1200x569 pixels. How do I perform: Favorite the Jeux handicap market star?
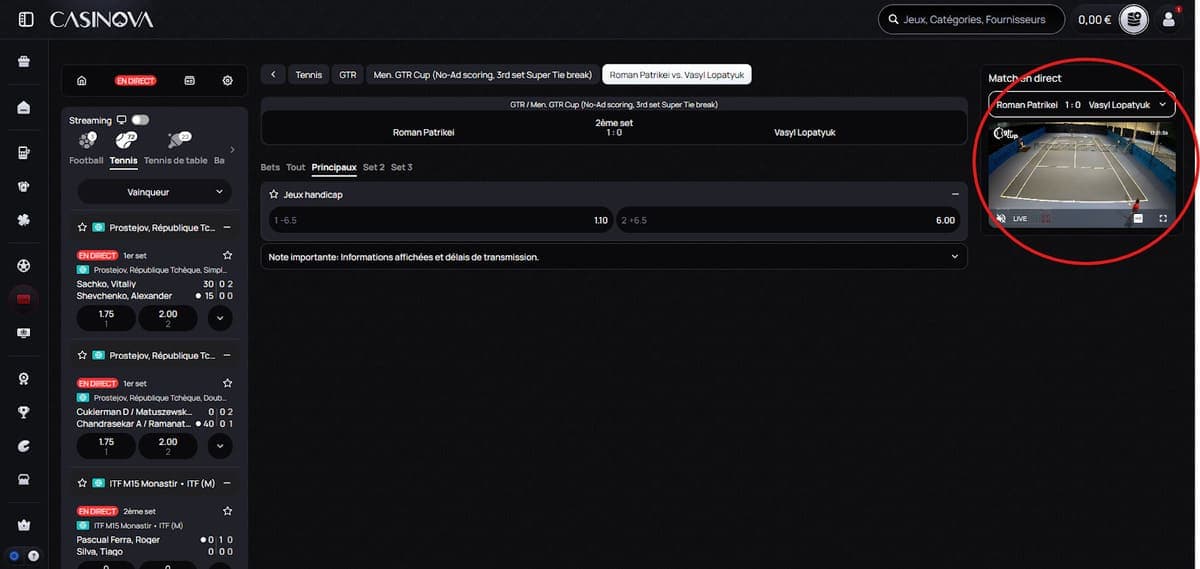[274, 194]
